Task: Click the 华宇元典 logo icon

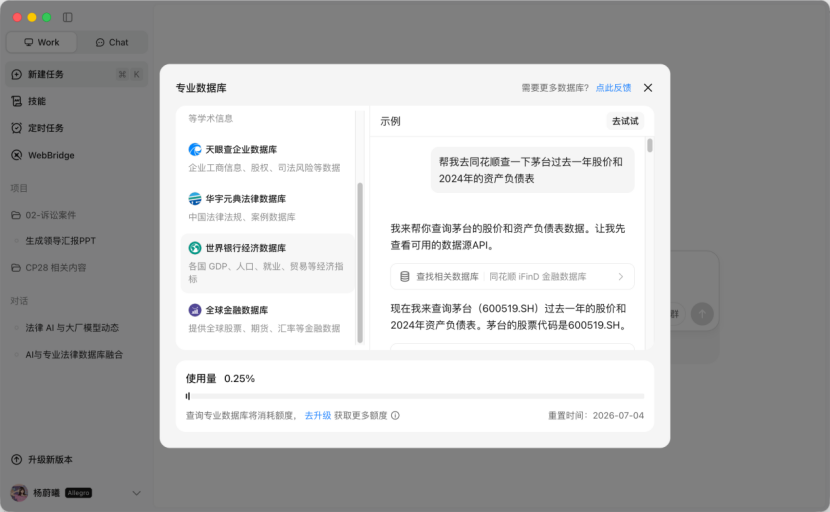Action: [x=195, y=199]
